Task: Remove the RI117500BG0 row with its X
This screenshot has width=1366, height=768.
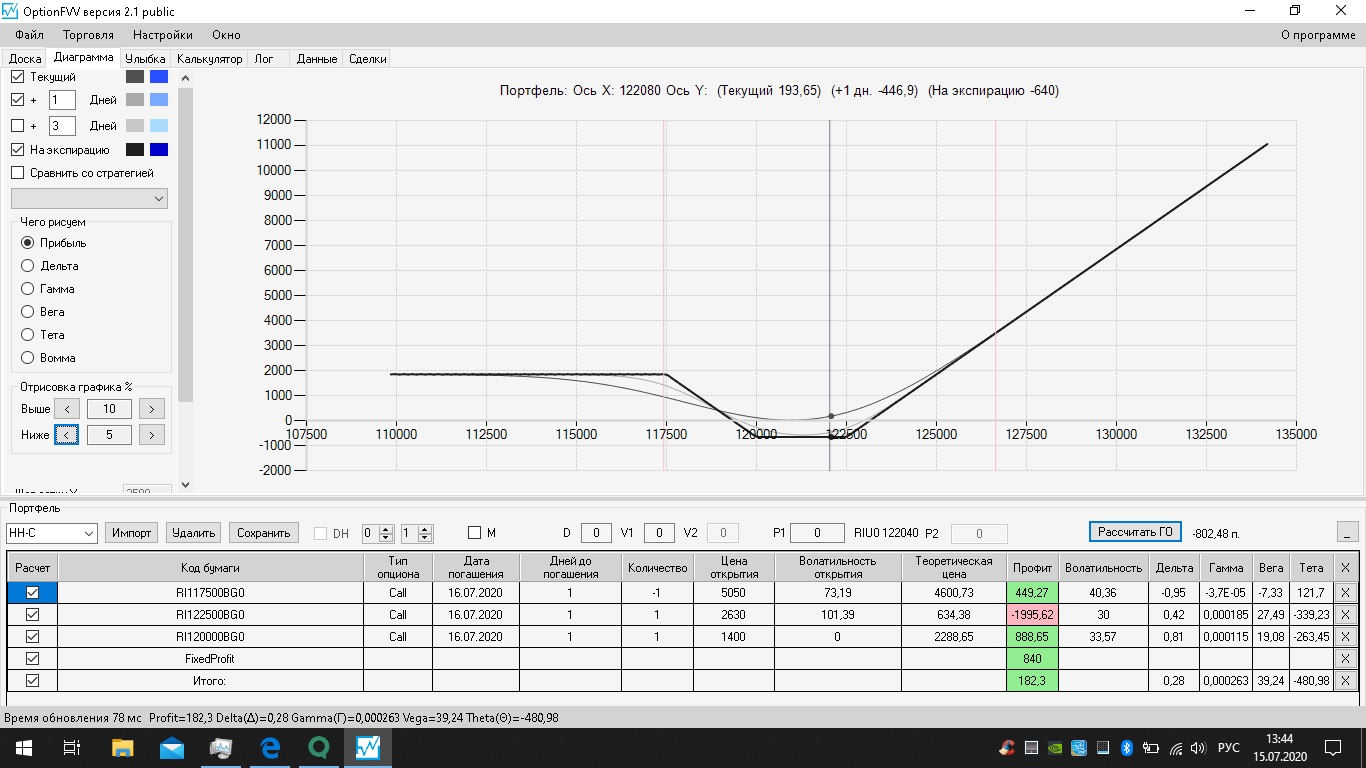Action: [x=1345, y=593]
